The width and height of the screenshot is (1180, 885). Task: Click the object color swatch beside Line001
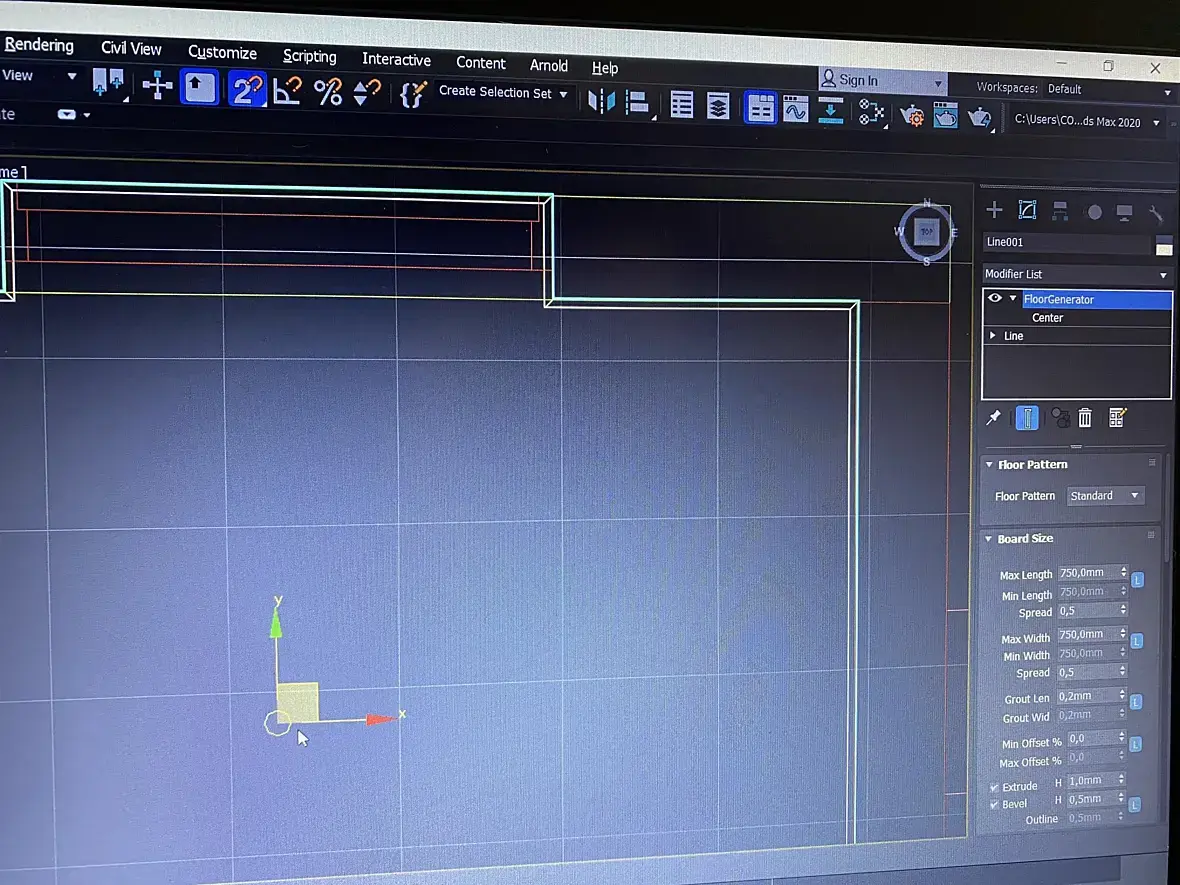1163,245
